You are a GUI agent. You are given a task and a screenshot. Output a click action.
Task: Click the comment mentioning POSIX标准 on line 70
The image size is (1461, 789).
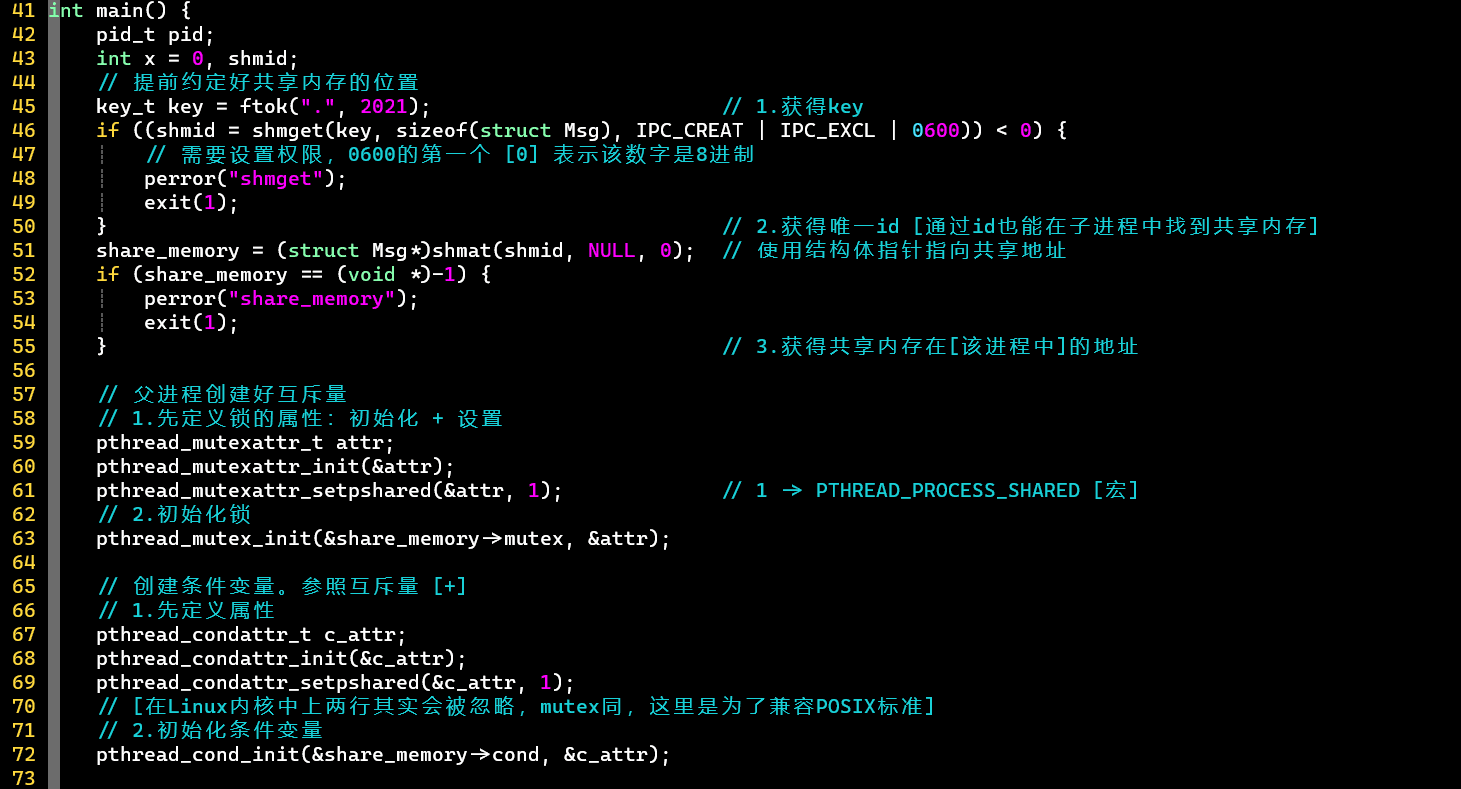point(516,707)
